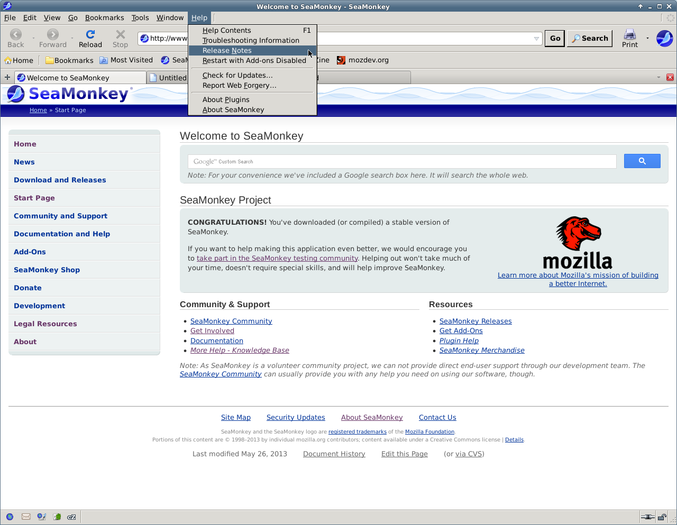Image resolution: width=677 pixels, height=525 pixels.
Task: Go back with the Back toolbar button
Action: (16, 38)
